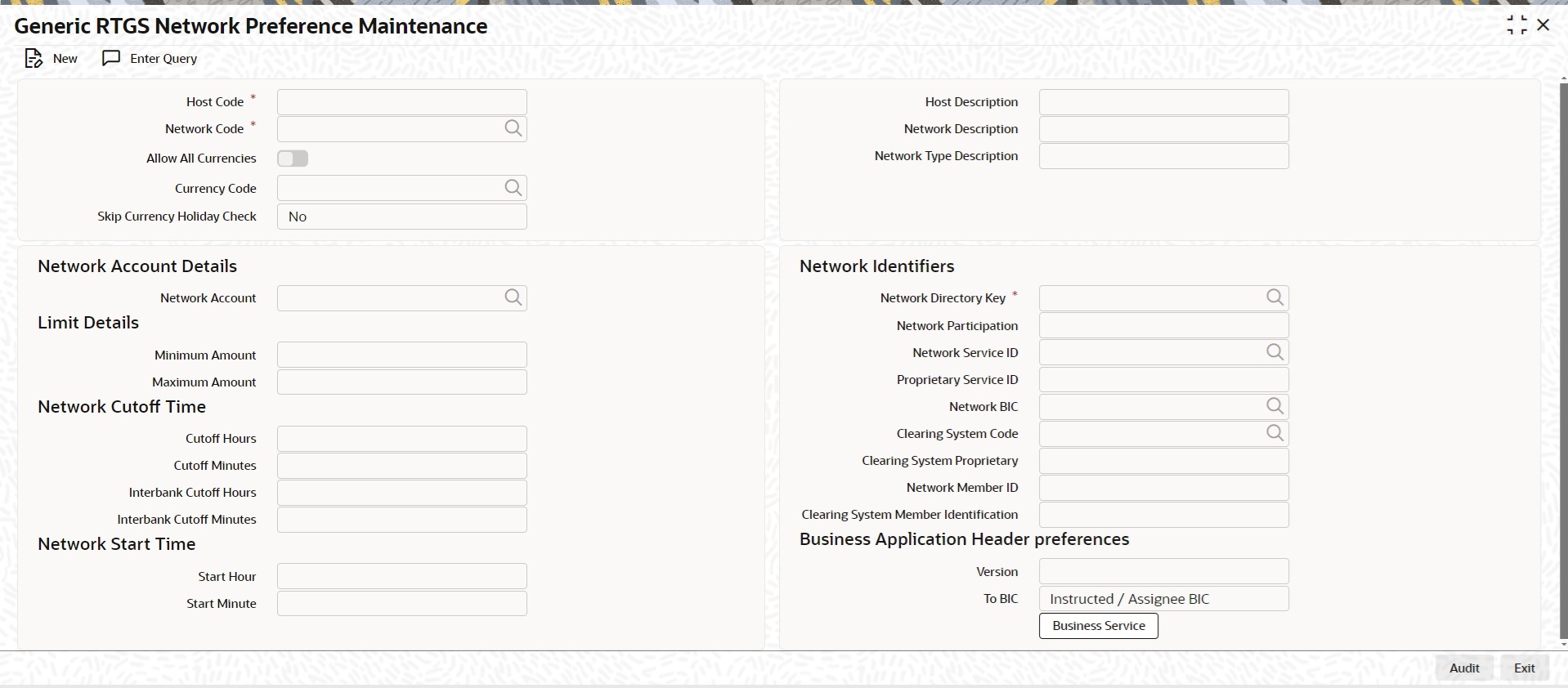Click the Network Description field

[x=1164, y=129]
